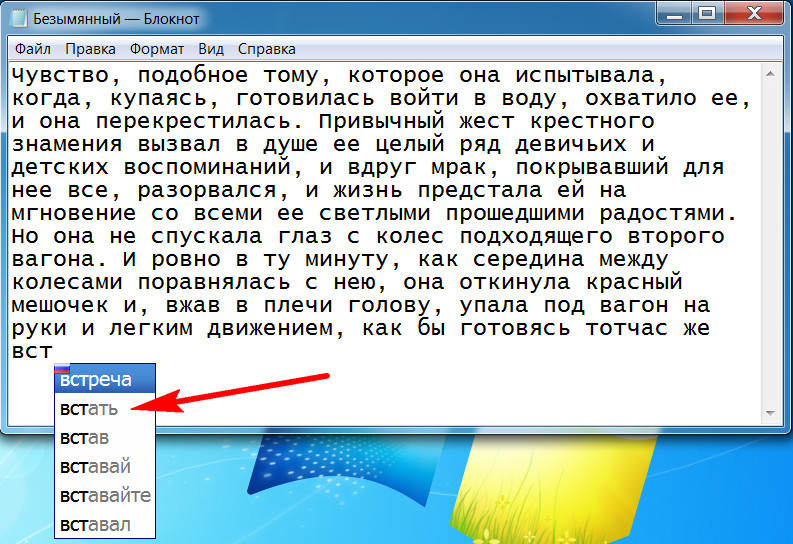The image size is (793, 544).
Task: Maximize the Блокнот window
Action: click(x=707, y=14)
